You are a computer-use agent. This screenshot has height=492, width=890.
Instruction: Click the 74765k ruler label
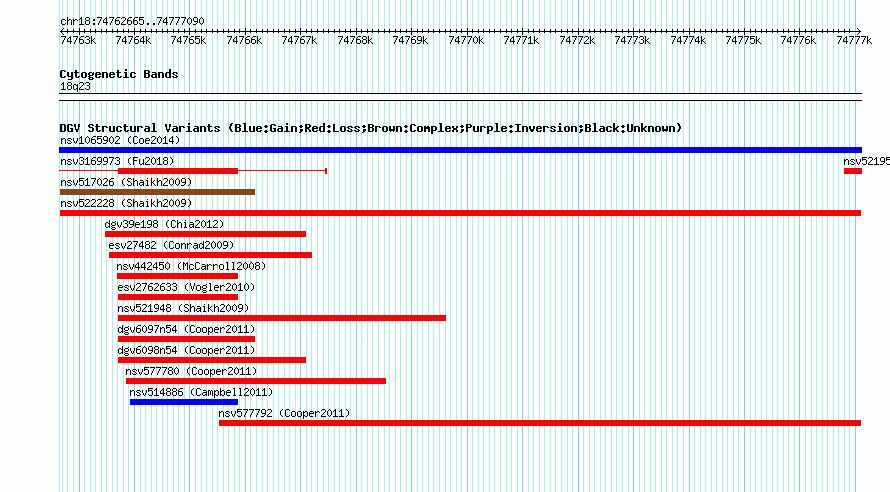click(188, 41)
